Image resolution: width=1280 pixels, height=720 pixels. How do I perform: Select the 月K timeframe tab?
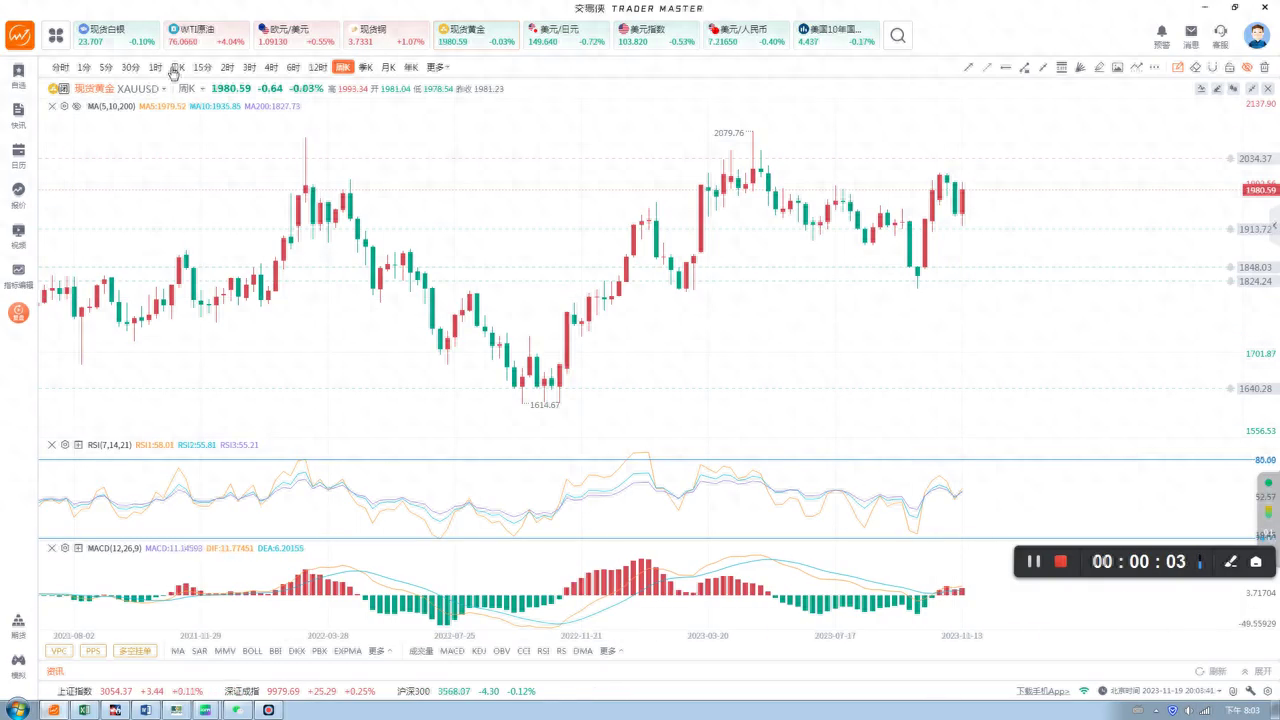[388, 67]
